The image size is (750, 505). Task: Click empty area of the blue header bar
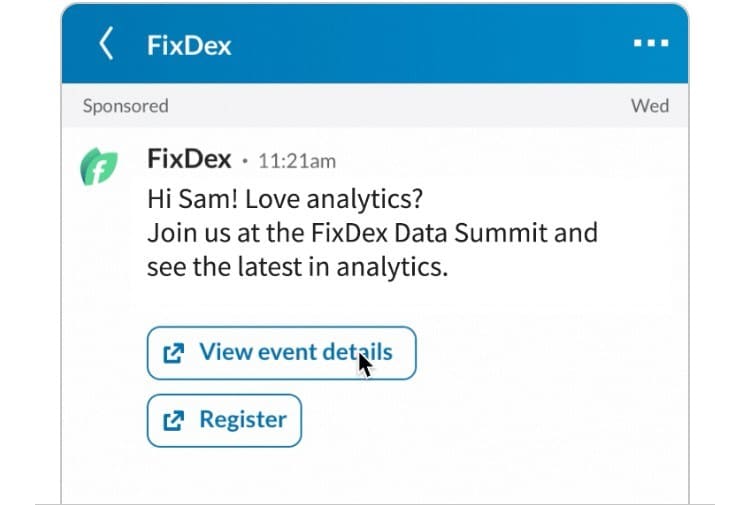click(x=430, y=44)
